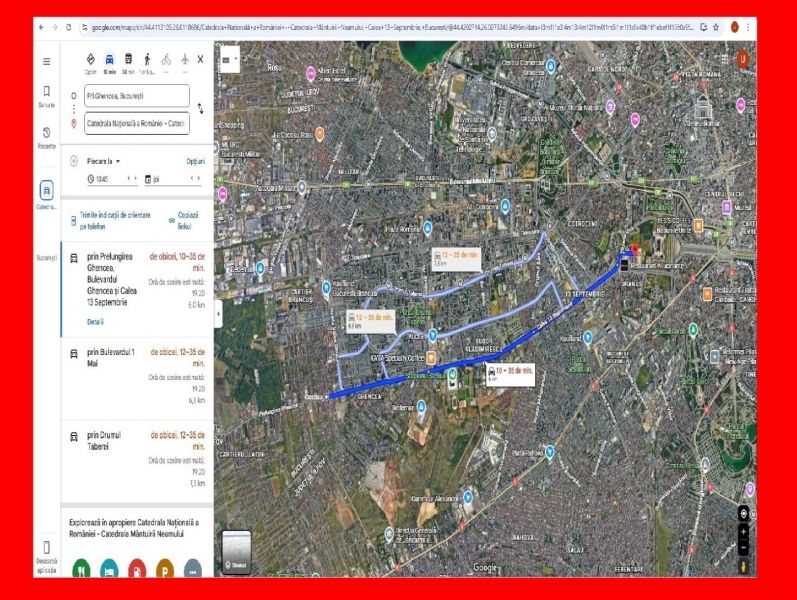The width and height of the screenshot is (797, 600).
Task: Select the public transit travel mode
Action: click(128, 59)
